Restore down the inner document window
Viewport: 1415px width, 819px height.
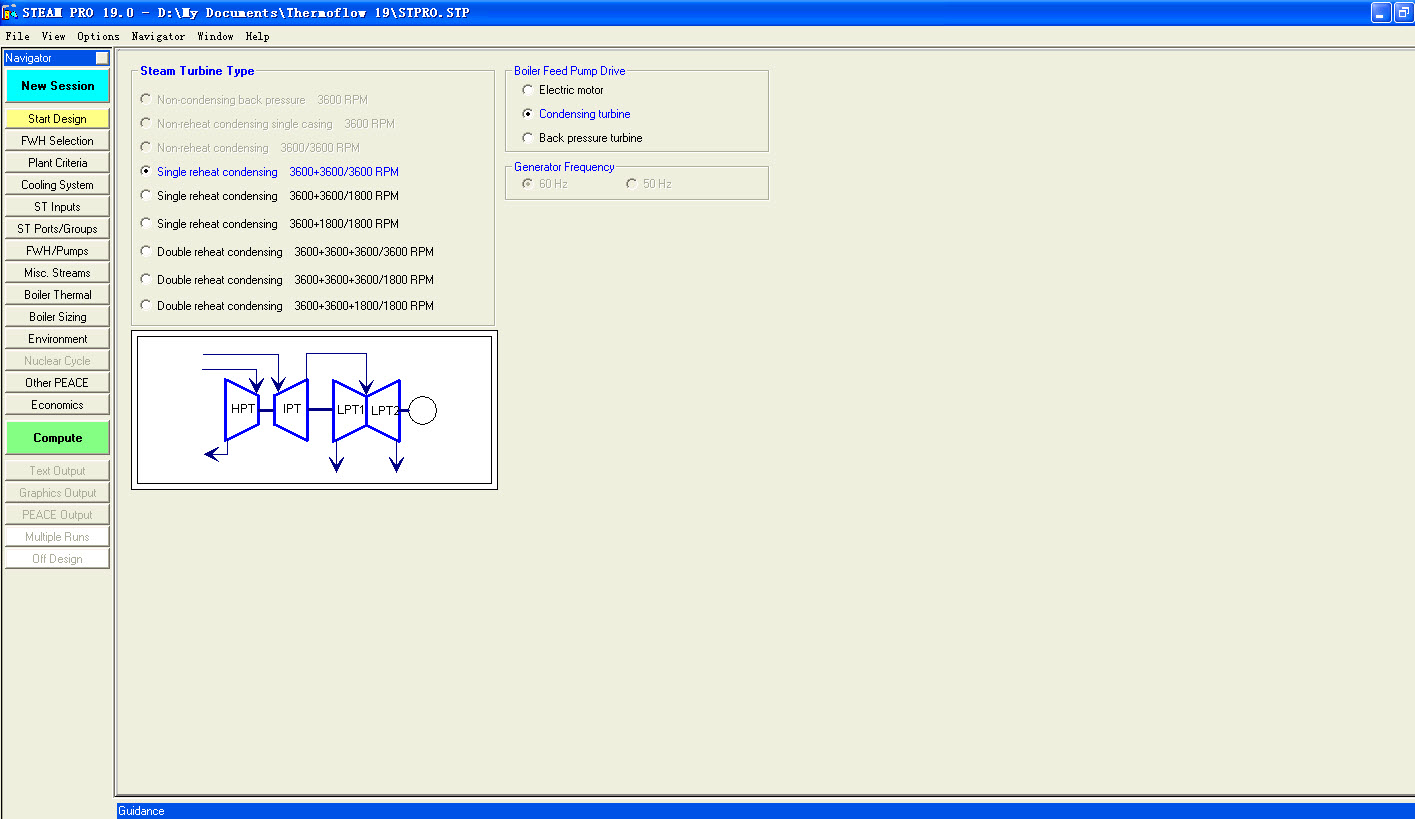tap(1403, 12)
